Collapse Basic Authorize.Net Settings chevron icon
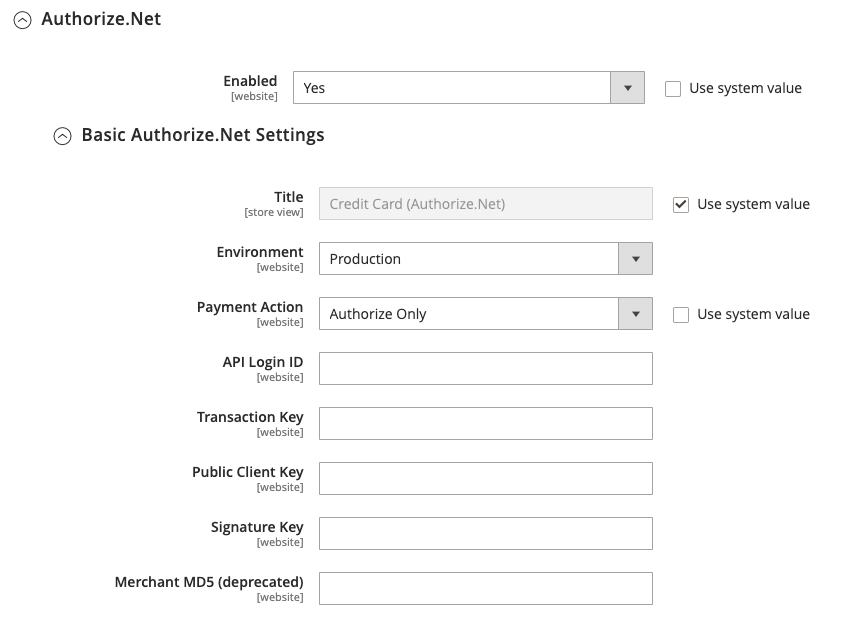 [62, 136]
